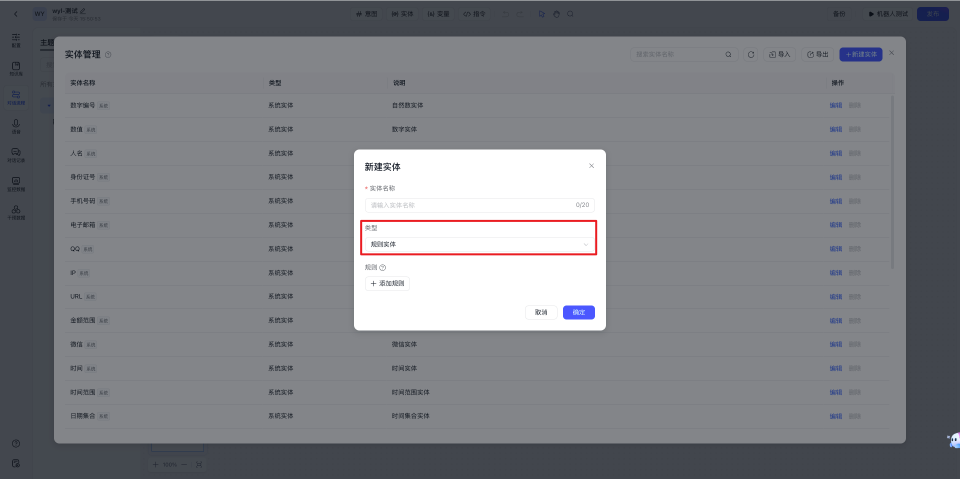Screen dimensions: 960x479
Task: Click the back arrow in top bar
Action: coord(16,14)
